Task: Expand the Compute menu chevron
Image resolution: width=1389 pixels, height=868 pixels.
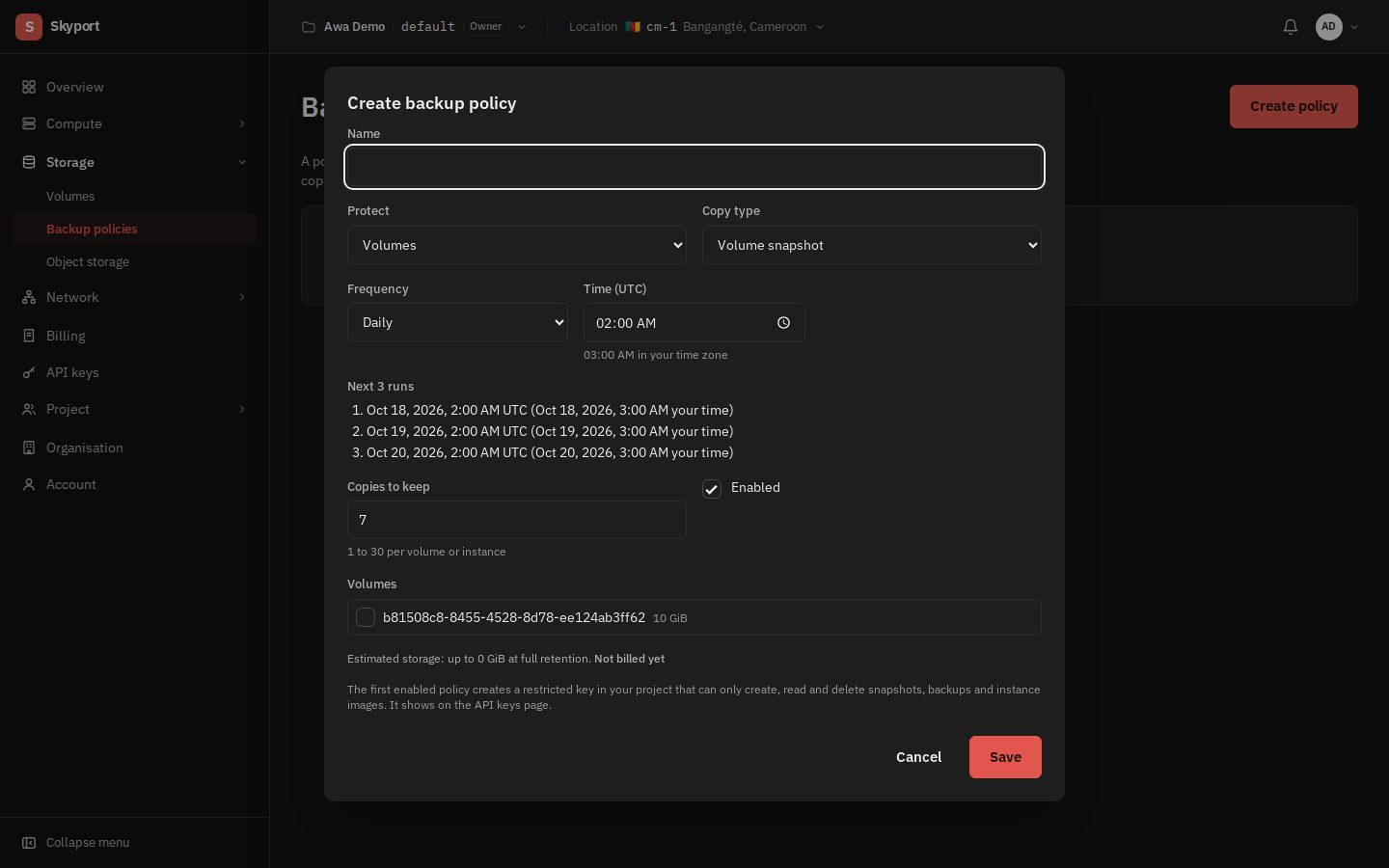Action: 242,123
